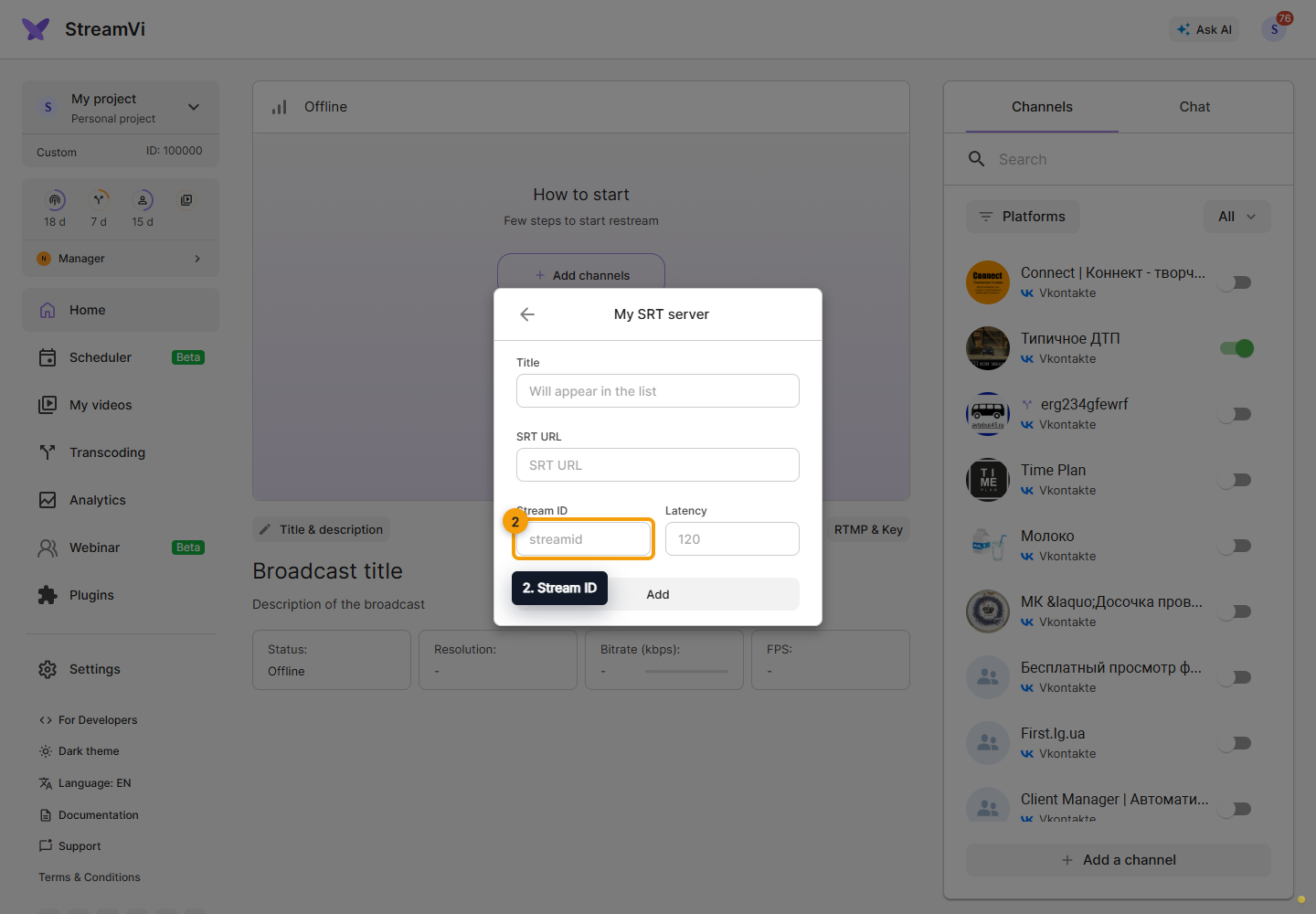Enable the Молоко channel toggle
Image resolution: width=1316 pixels, height=914 pixels.
pyautogui.click(x=1236, y=546)
